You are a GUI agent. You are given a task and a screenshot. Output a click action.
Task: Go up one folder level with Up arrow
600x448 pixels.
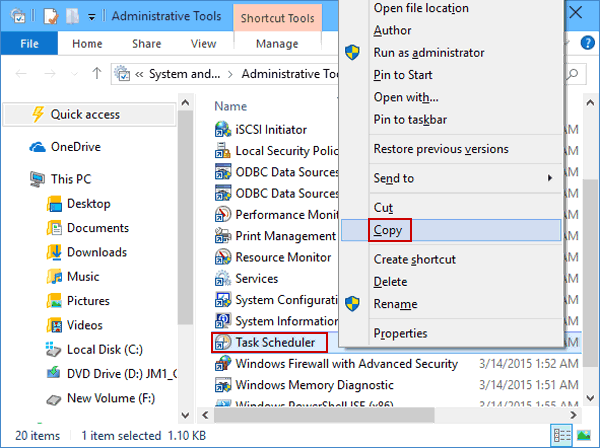pyautogui.click(x=96, y=73)
